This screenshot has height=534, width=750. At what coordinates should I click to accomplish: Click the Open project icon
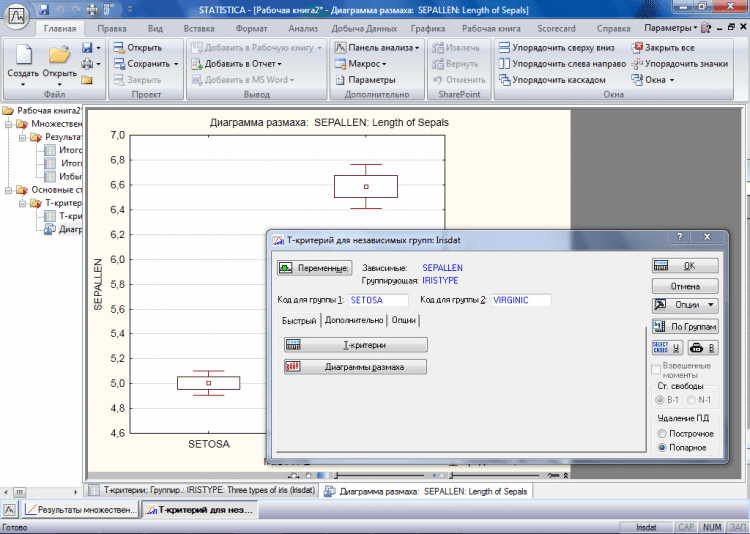(x=119, y=47)
